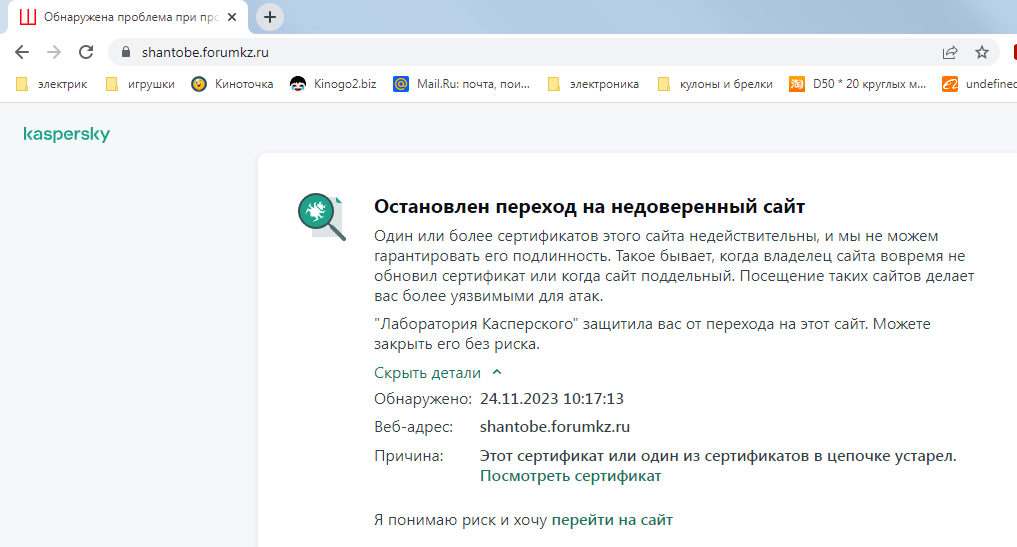The width and height of the screenshot is (1017, 547).
Task: Click the folder icon beside игрушки
Action: tap(112, 84)
